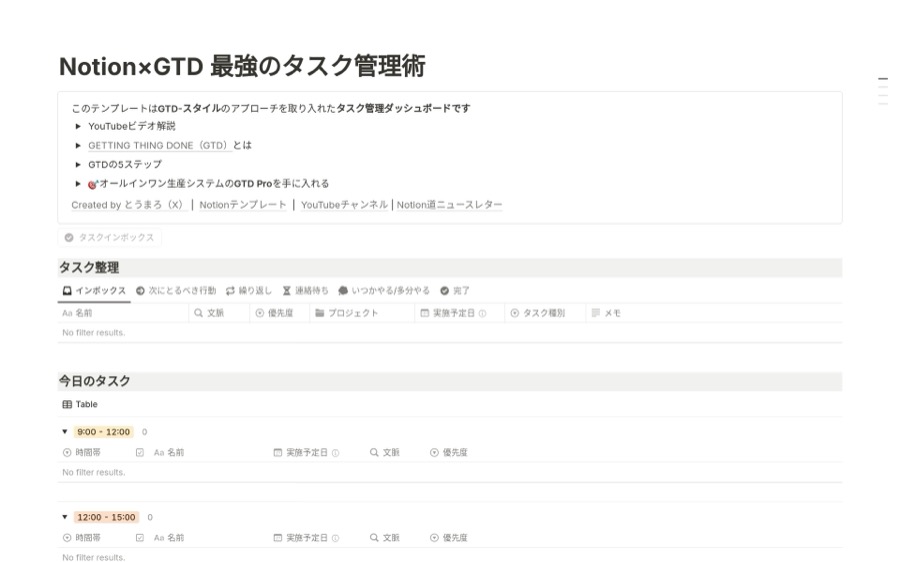The height and width of the screenshot is (562, 900).
Task: Open the Notion道ニュースレター link
Action: tap(449, 205)
